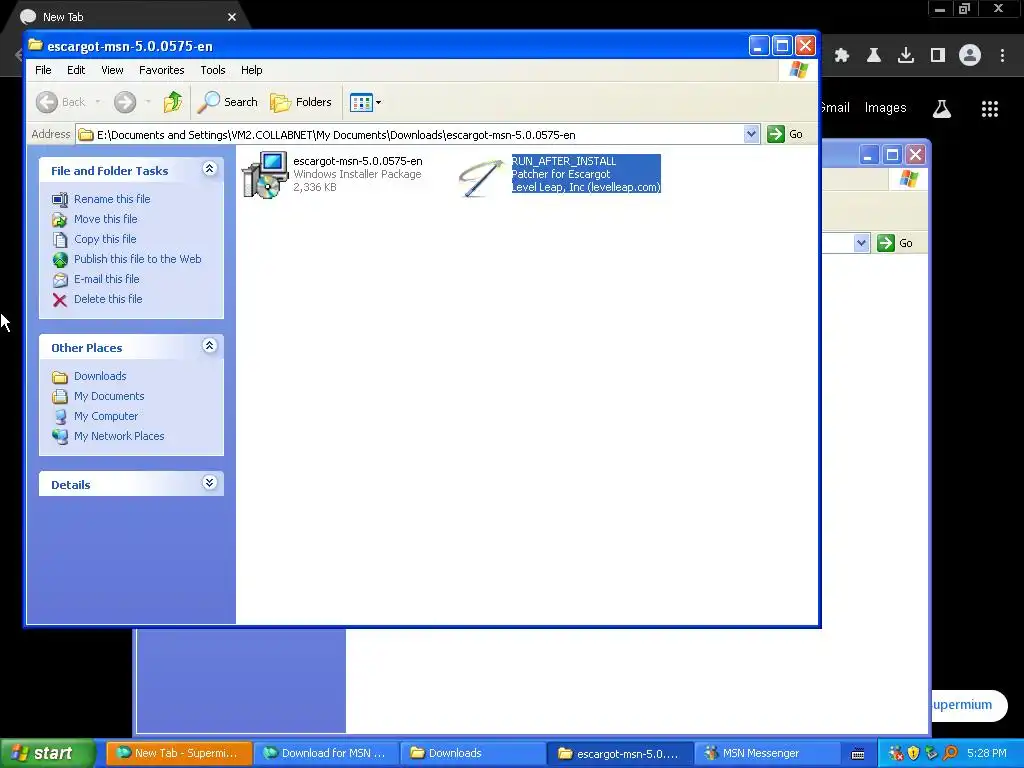1024x768 pixels.
Task: Click Delete this file
Action: coord(108,299)
